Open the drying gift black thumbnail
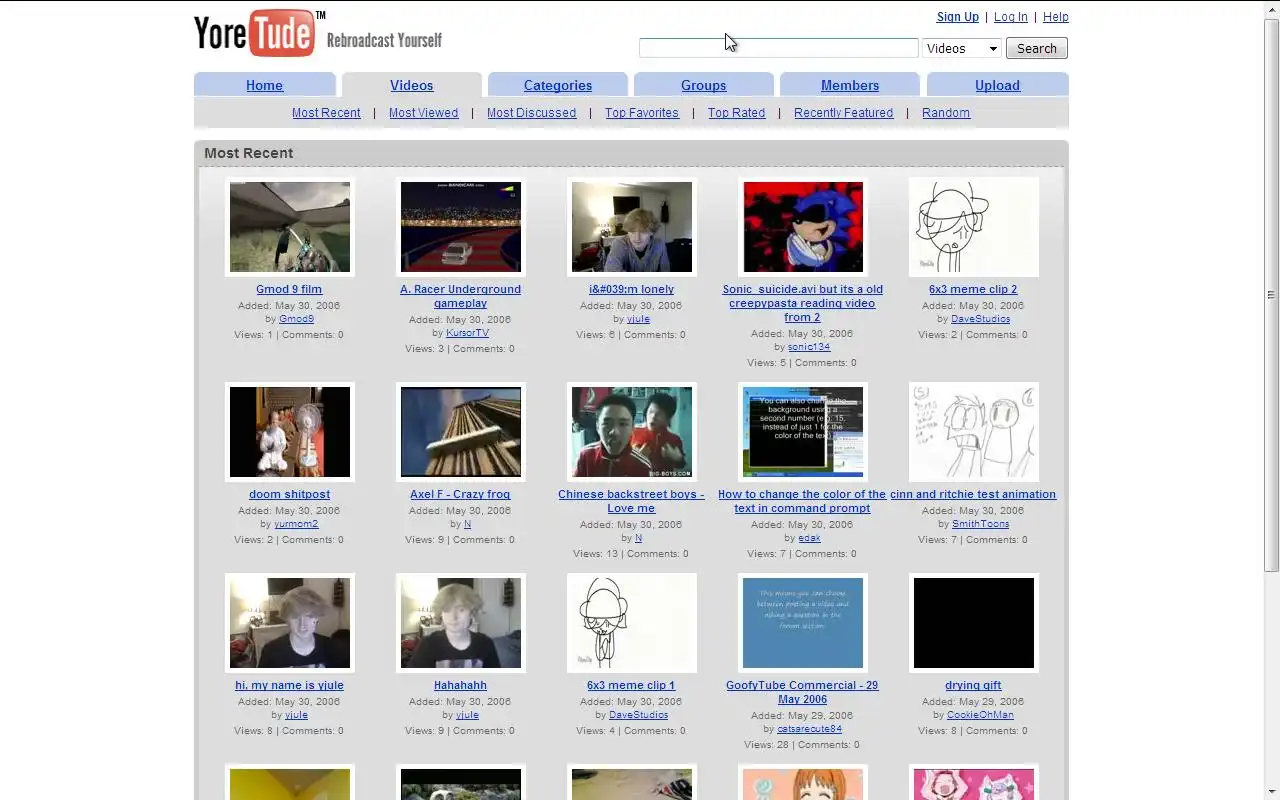Image resolution: width=1280 pixels, height=800 pixels. pos(974,623)
